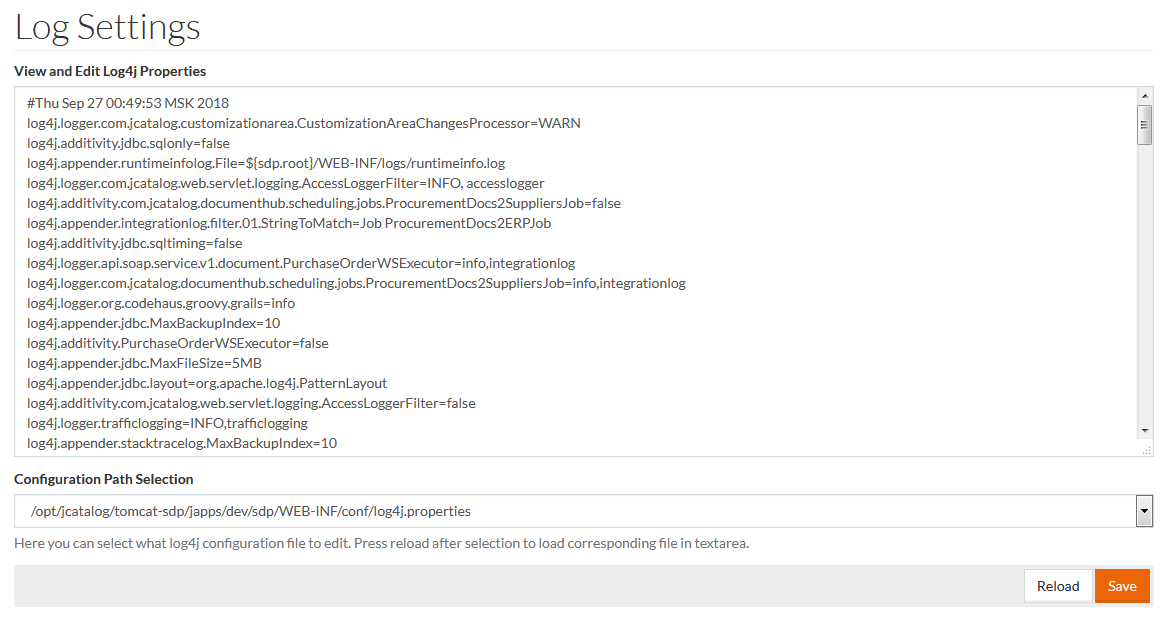Click the jdbc.MaxFileSize=5MB line
This screenshot has height=617, width=1166.
click(144, 363)
